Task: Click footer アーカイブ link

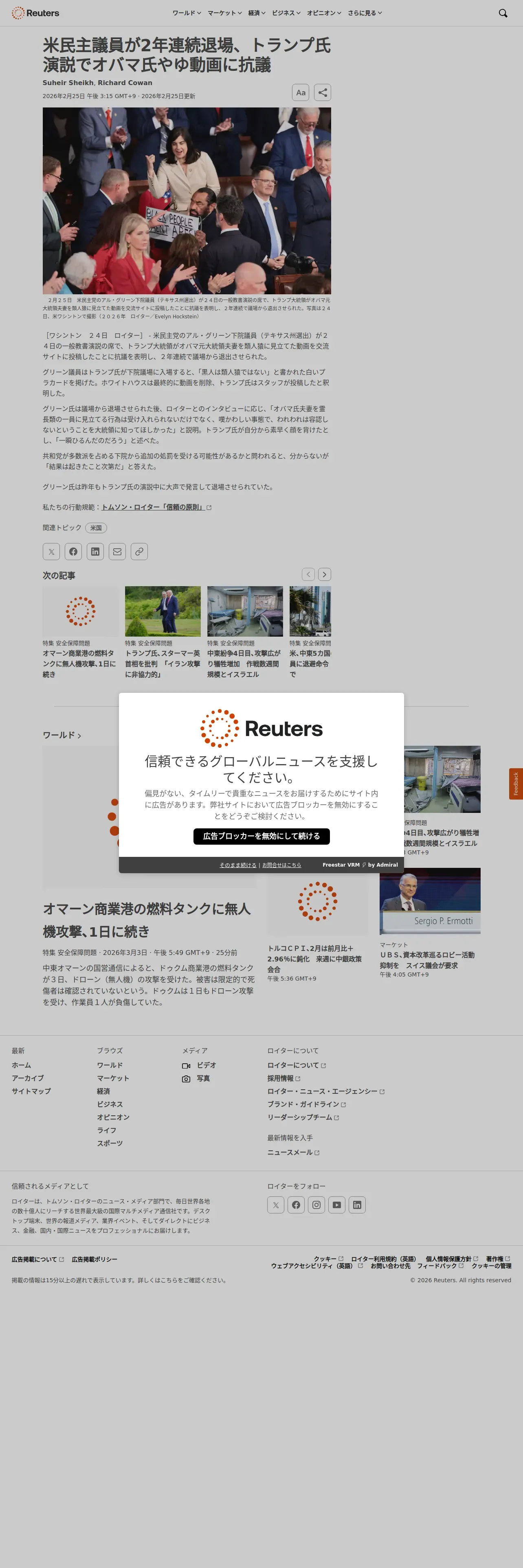Action: click(x=27, y=1078)
